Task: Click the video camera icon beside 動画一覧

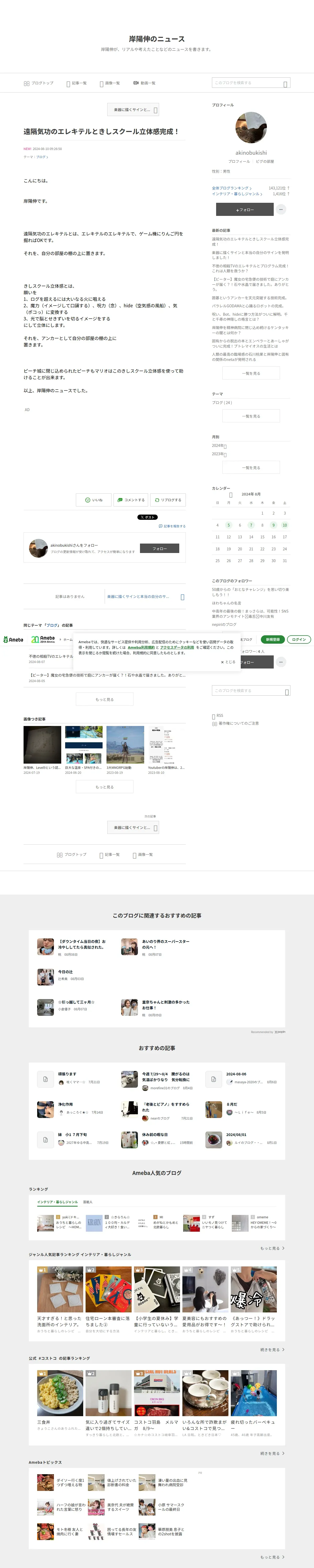Action: tap(136, 83)
